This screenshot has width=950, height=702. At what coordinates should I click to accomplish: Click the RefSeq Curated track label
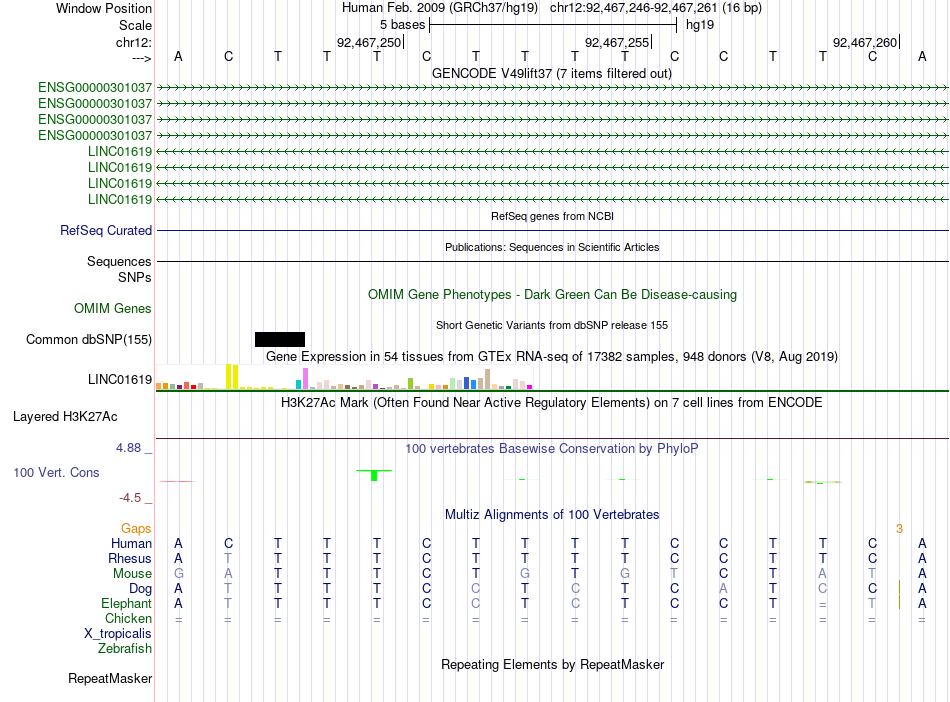pos(106,231)
